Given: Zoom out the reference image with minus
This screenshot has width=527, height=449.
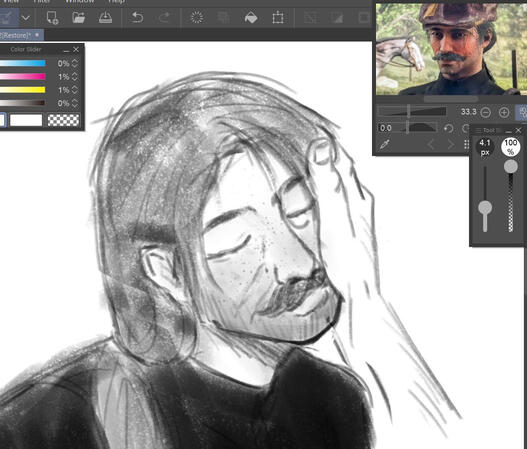Looking at the screenshot, I should [486, 112].
